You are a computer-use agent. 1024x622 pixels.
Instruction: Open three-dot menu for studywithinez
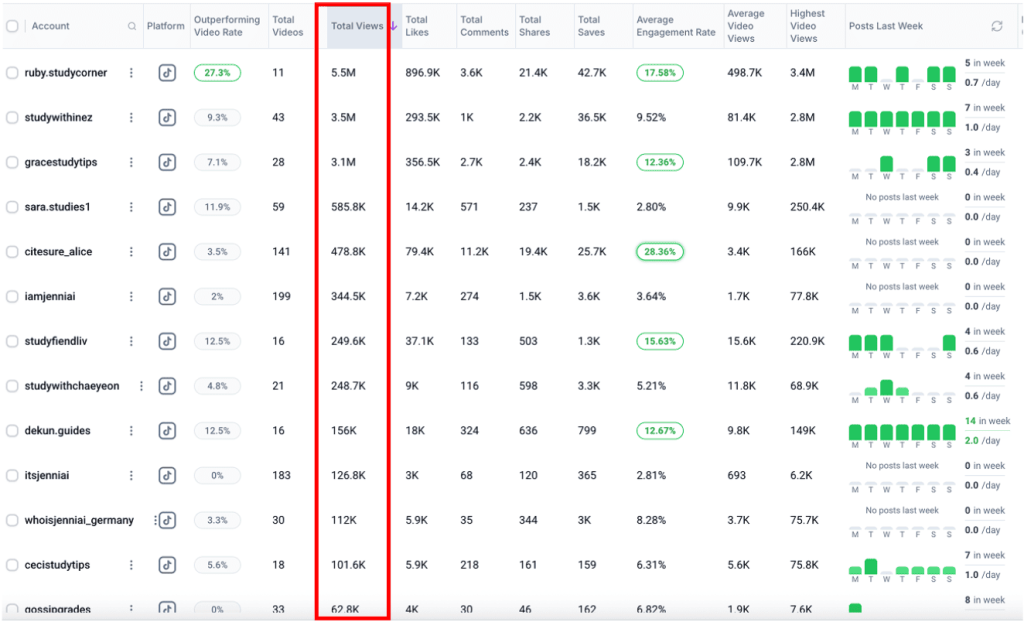pos(131,118)
